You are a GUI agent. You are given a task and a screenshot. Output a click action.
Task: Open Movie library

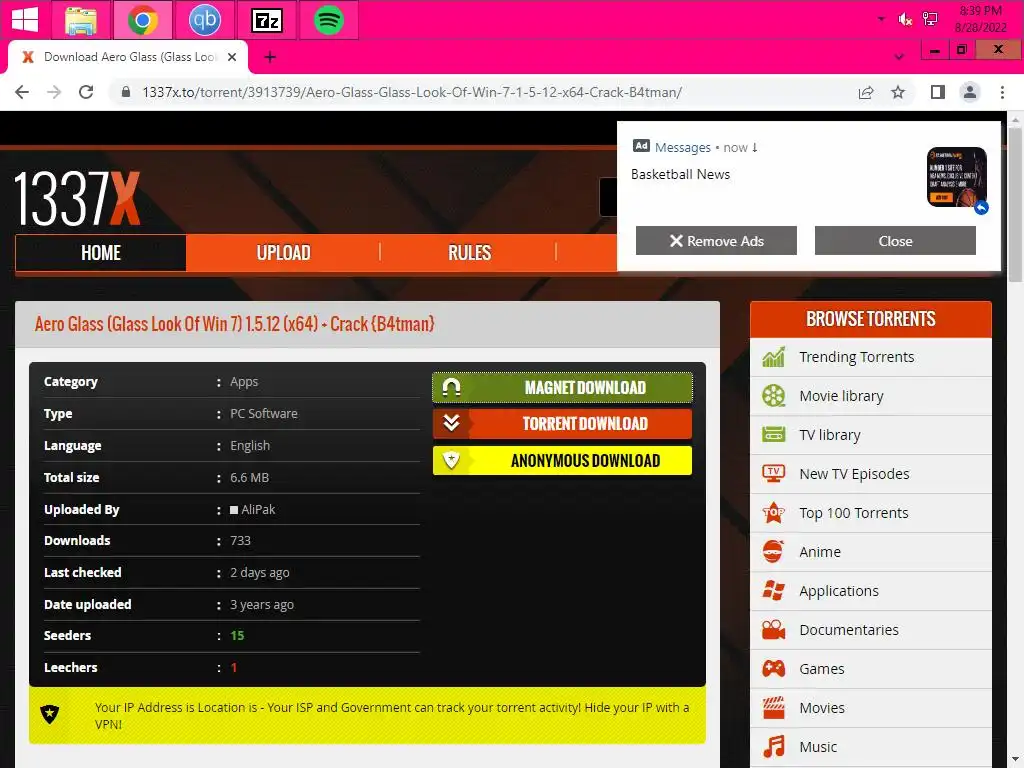point(841,396)
